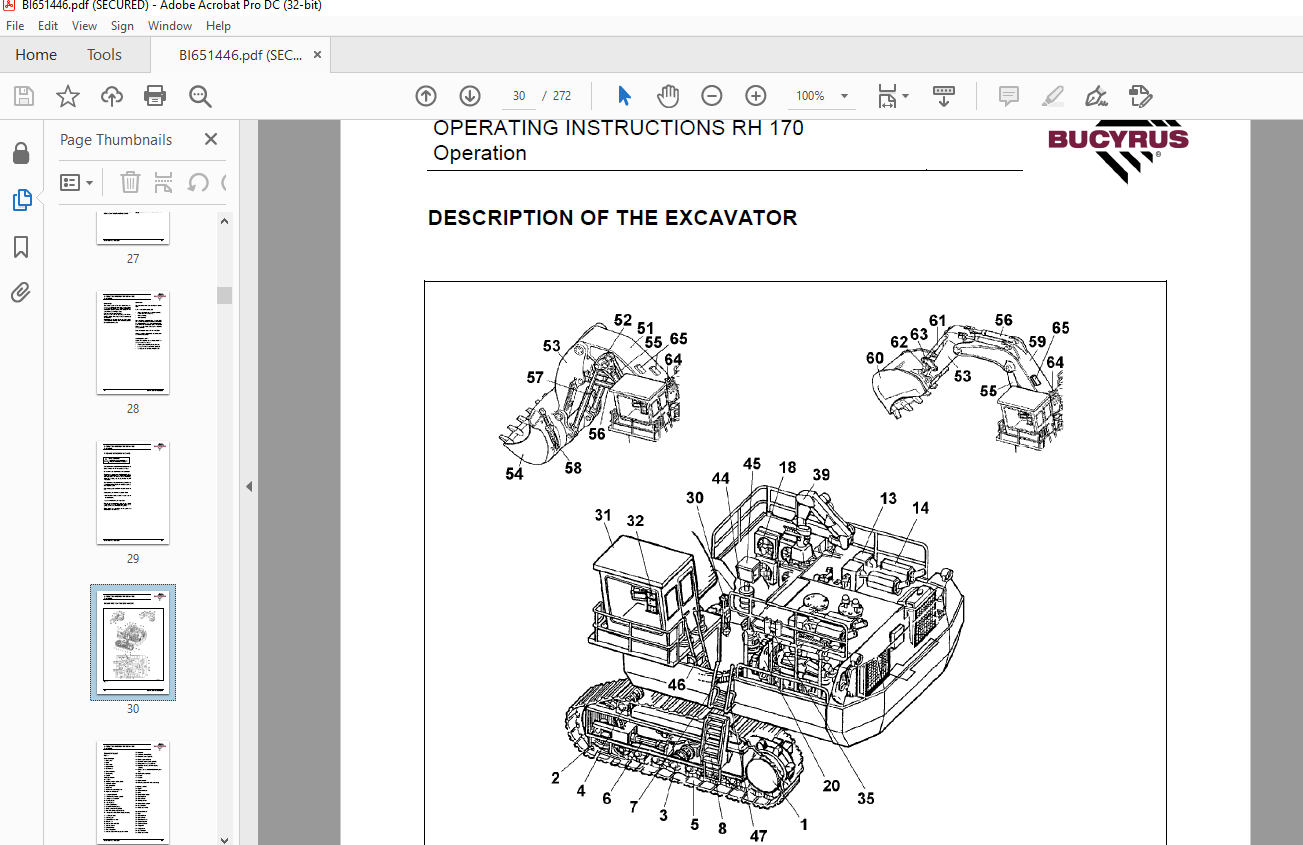Screen dimensions: 1303x845
Task: Select page 29 thumbnail
Action: [133, 493]
